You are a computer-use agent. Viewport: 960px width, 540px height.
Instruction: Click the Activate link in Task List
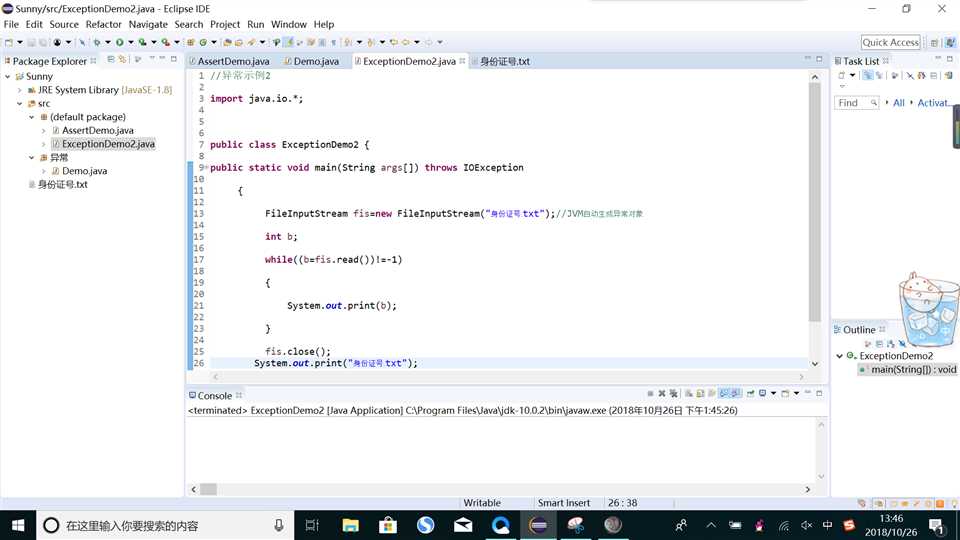click(x=934, y=103)
